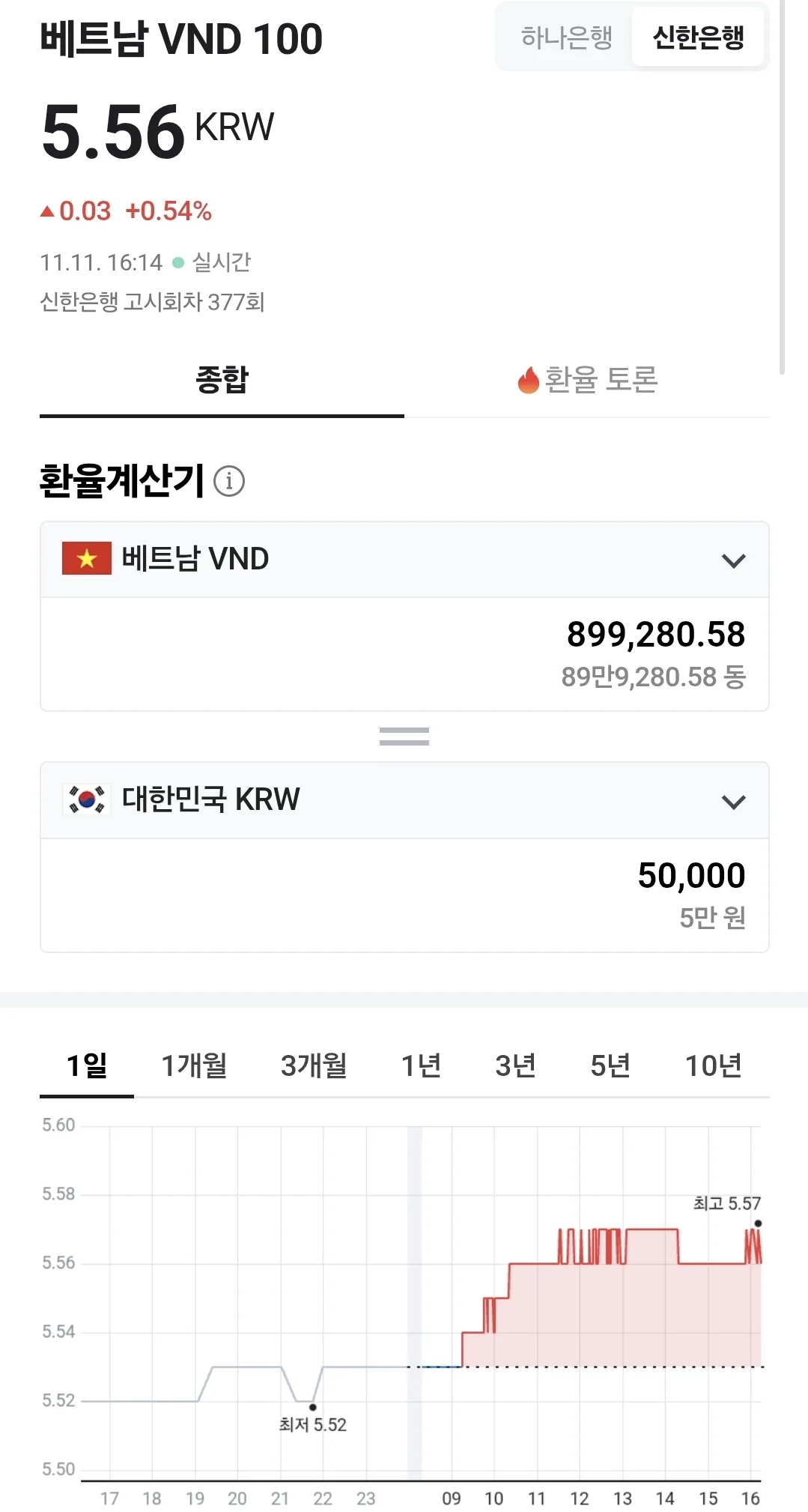Tap the red up-arrow change indicator
This screenshot has width=808, height=1512.
click(47, 211)
